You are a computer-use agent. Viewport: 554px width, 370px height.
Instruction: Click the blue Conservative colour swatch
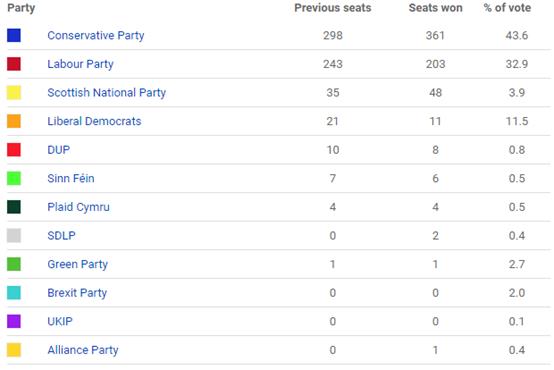[14, 35]
